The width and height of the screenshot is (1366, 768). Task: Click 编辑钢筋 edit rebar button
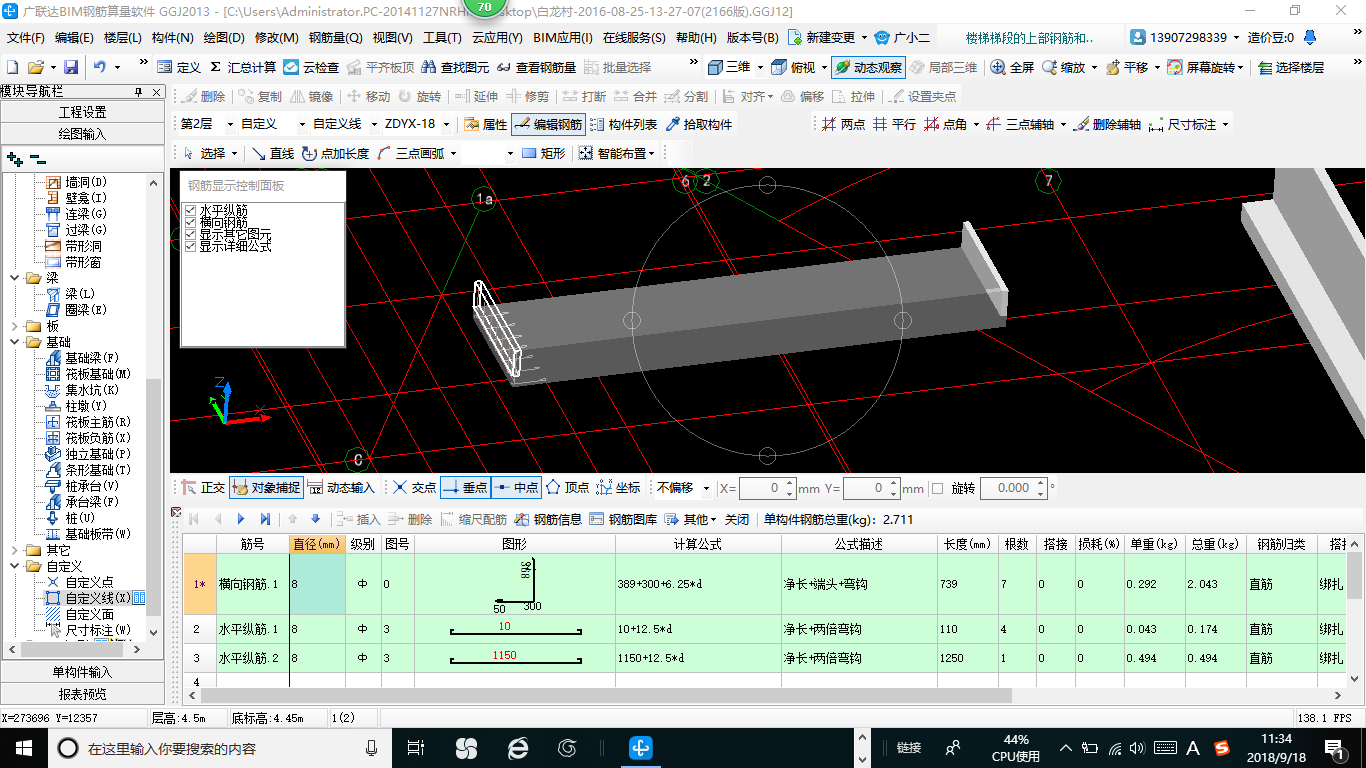pos(547,124)
